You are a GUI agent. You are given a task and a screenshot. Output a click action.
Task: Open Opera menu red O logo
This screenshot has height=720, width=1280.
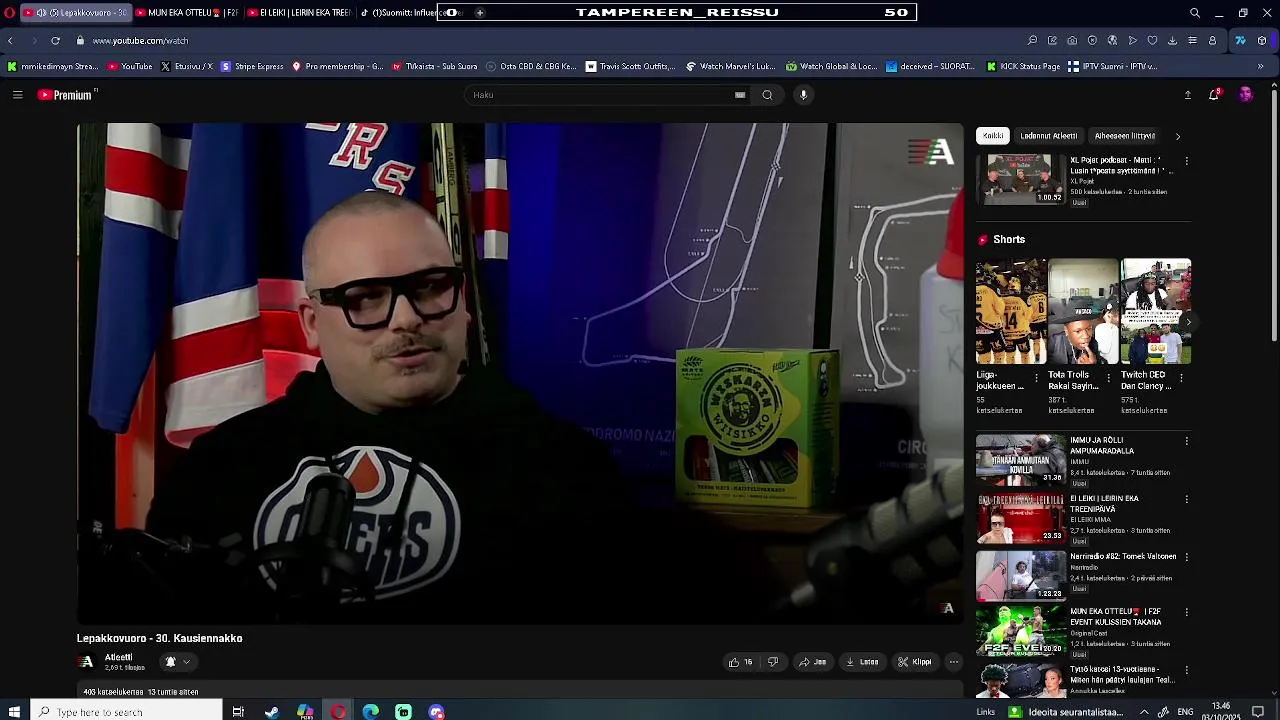[10, 13]
